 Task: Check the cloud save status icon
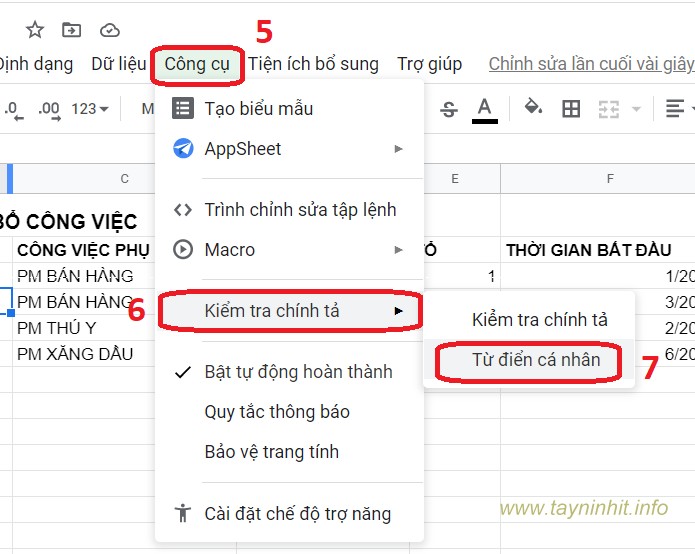tap(110, 30)
